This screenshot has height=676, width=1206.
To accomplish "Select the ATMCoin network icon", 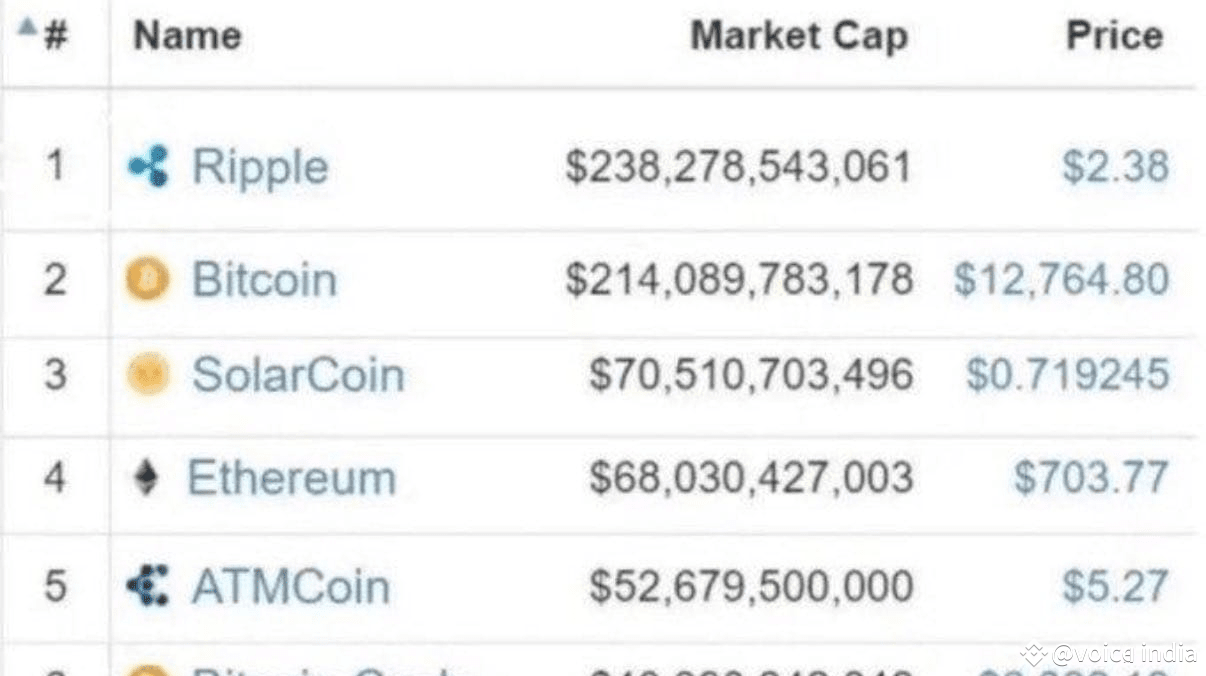I will tap(148, 585).
